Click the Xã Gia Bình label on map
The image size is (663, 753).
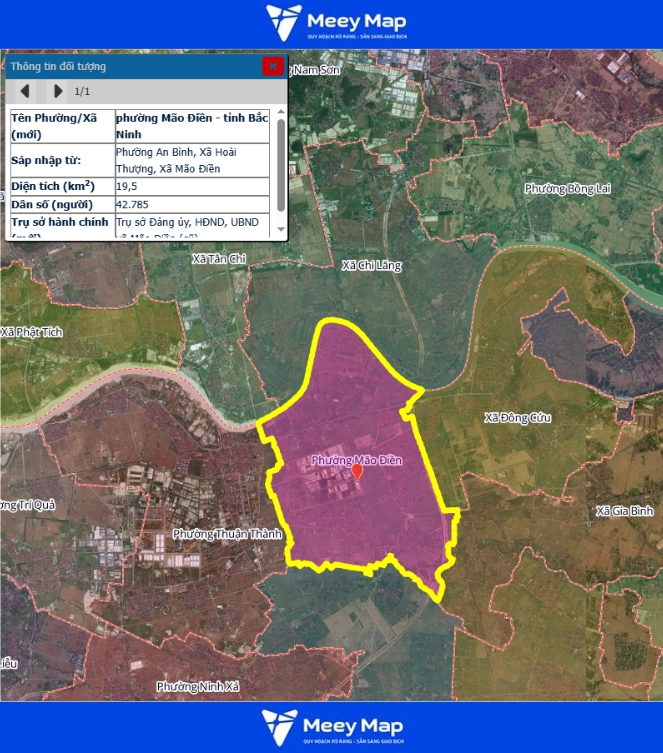coord(624,511)
